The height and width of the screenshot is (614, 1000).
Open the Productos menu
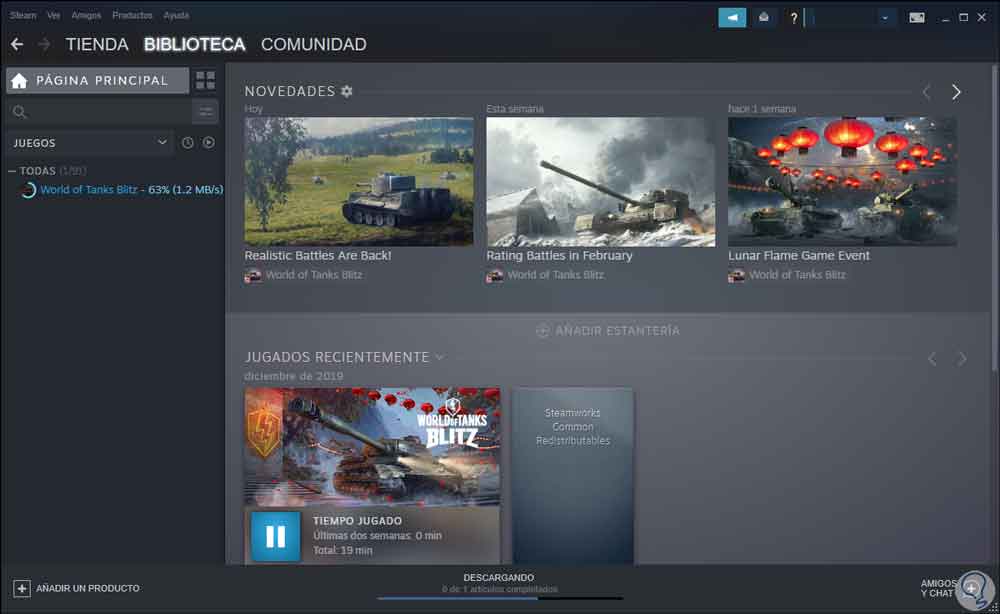pyautogui.click(x=132, y=15)
